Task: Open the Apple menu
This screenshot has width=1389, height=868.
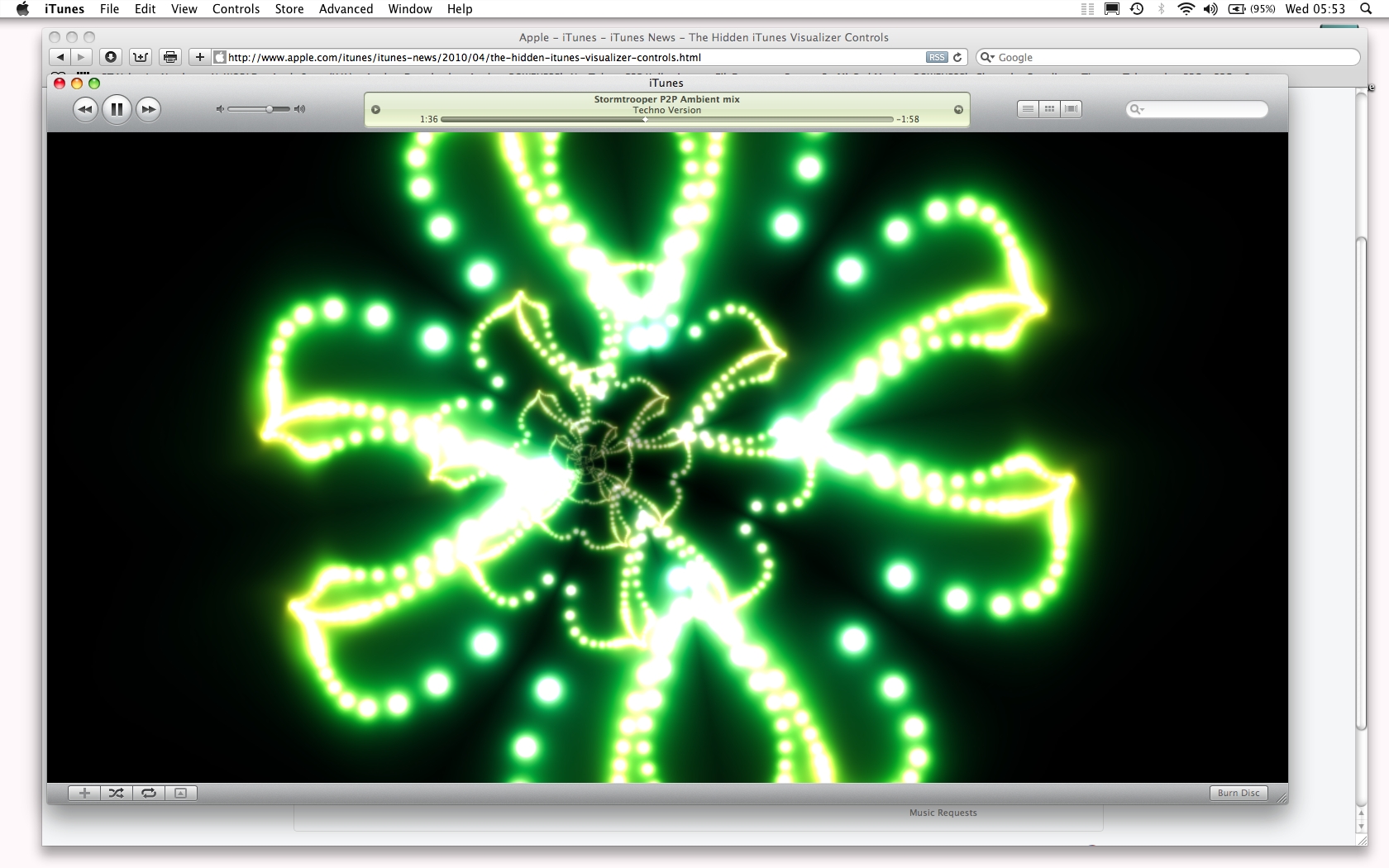Action: point(22,9)
